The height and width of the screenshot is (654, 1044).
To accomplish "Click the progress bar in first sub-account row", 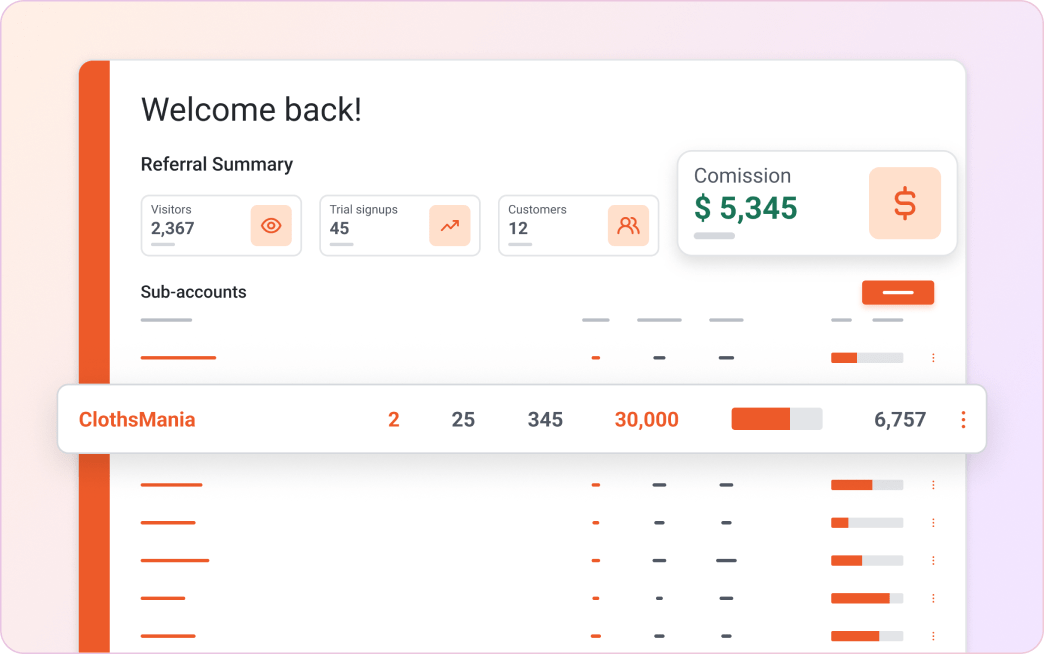I will (866, 357).
